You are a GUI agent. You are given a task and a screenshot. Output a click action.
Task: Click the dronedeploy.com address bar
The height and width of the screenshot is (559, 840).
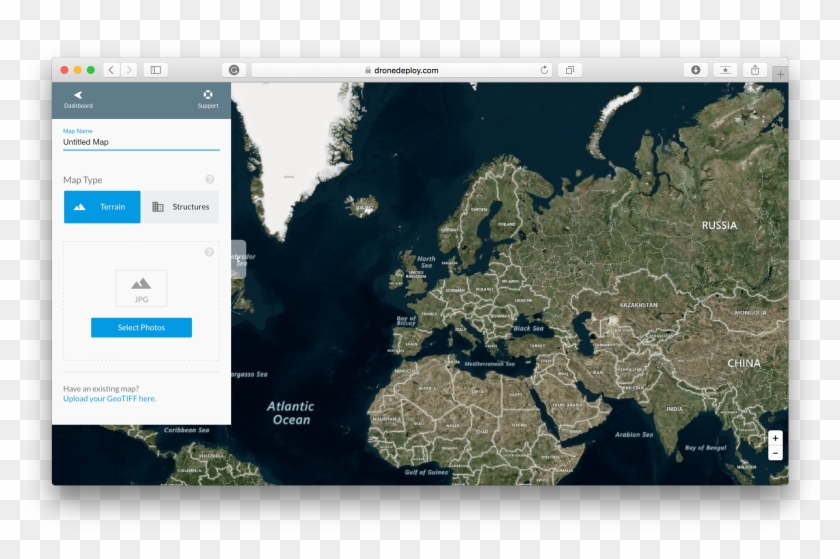click(x=400, y=70)
